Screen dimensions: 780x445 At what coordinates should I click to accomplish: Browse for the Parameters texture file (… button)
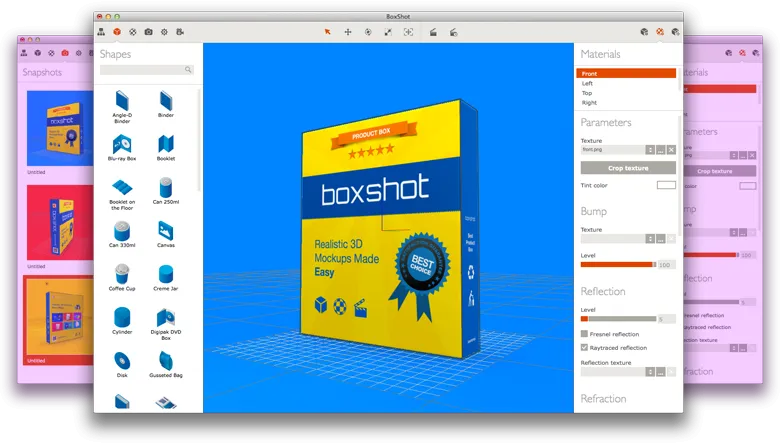tap(660, 150)
